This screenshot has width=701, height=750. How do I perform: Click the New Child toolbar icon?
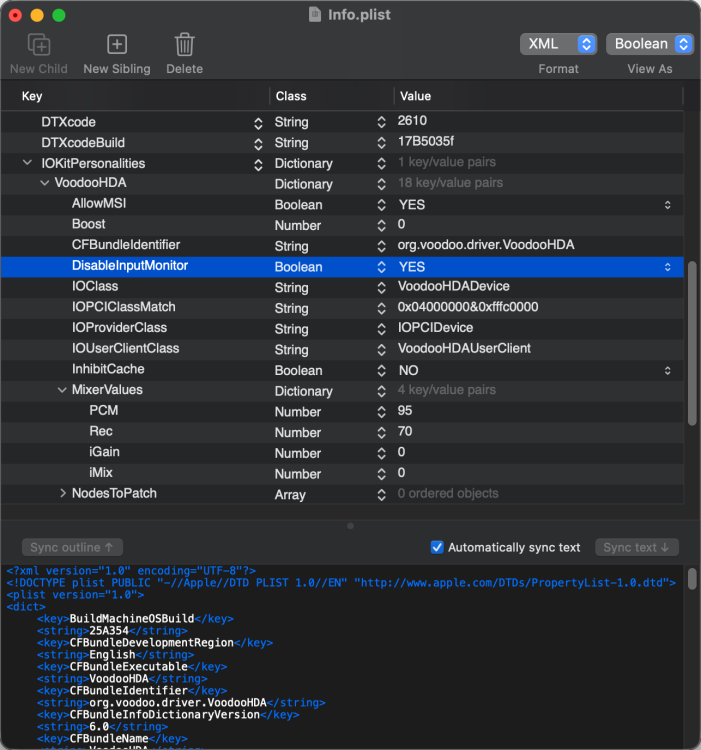click(x=39, y=45)
